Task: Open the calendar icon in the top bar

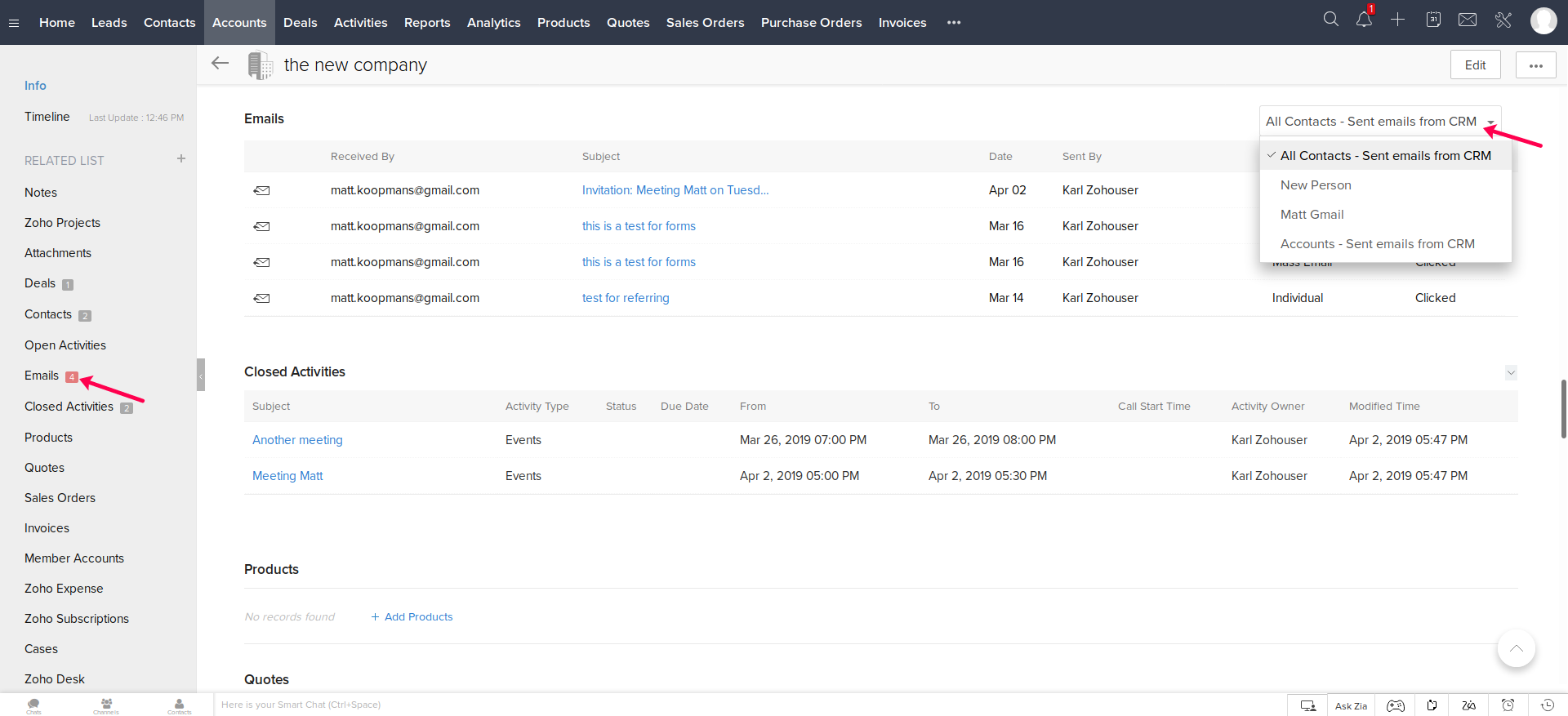Action: click(x=1433, y=19)
